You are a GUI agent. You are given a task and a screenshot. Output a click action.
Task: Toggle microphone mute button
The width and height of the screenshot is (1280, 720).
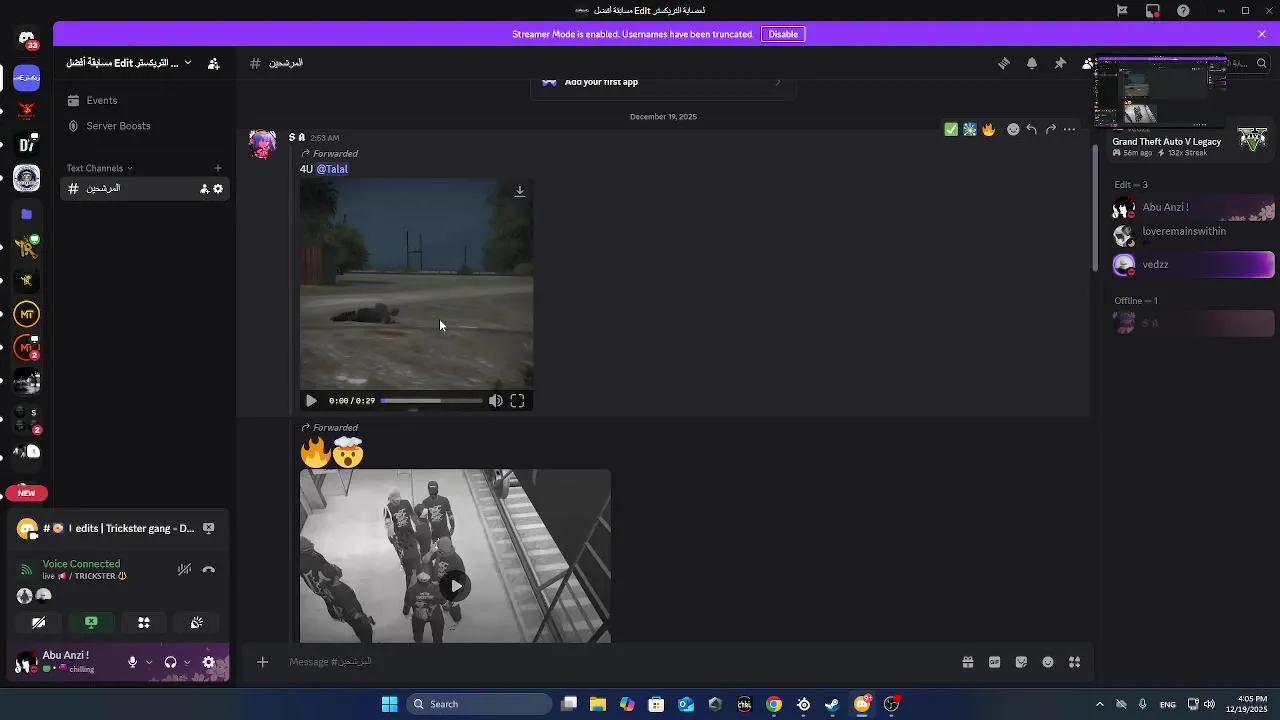[x=132, y=662]
